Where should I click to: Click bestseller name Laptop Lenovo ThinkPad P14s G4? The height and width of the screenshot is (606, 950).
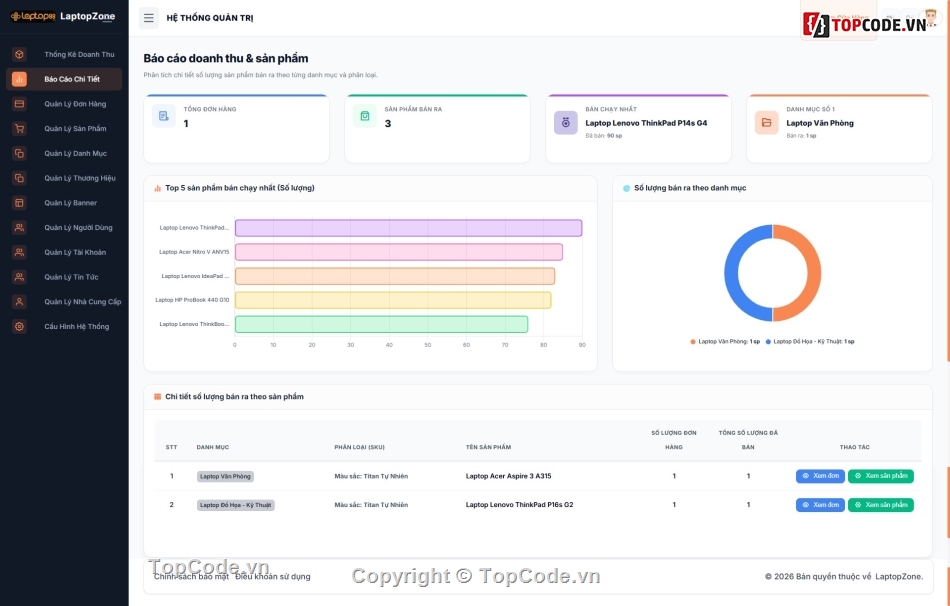646,123
